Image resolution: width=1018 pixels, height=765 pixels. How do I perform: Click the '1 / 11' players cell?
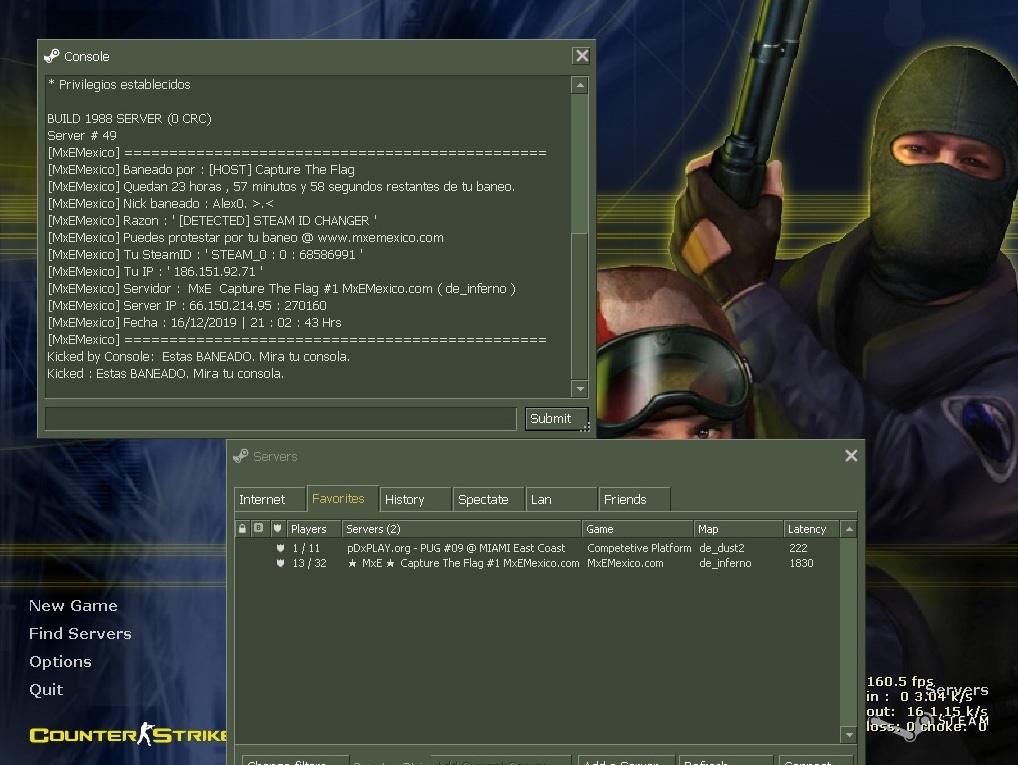306,548
